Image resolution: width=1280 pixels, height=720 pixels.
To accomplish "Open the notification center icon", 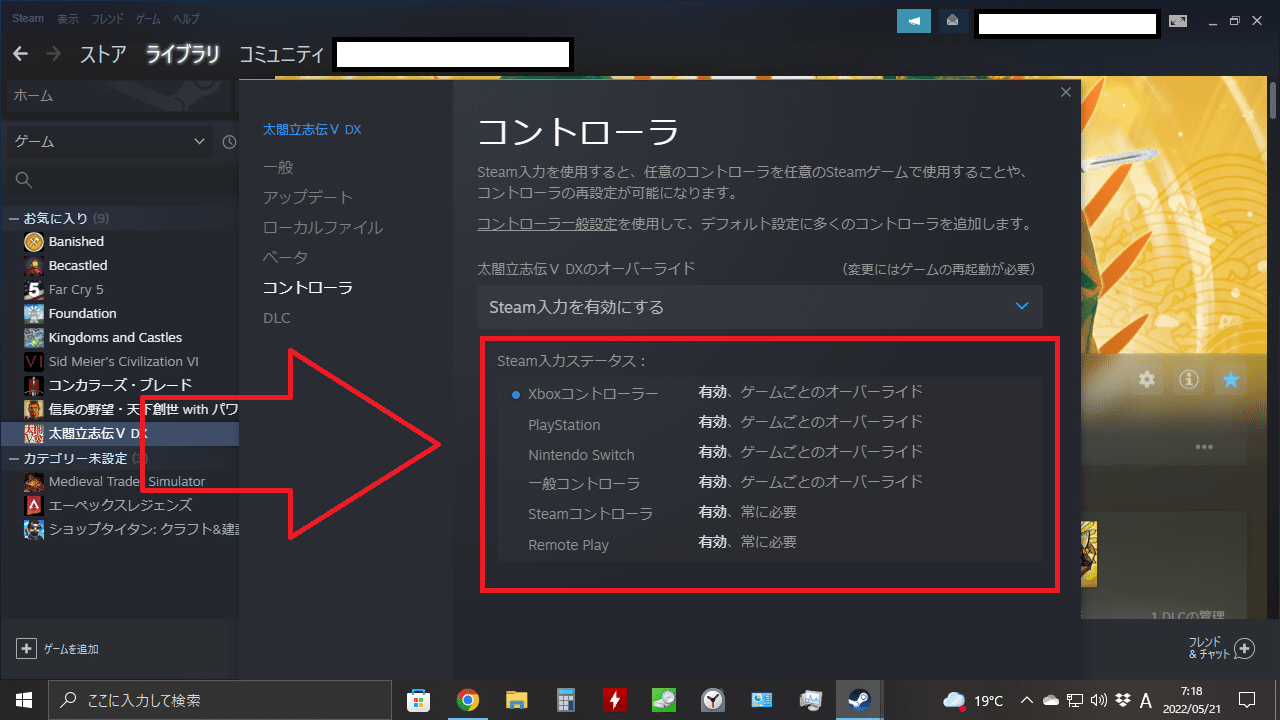I will click(x=1247, y=700).
